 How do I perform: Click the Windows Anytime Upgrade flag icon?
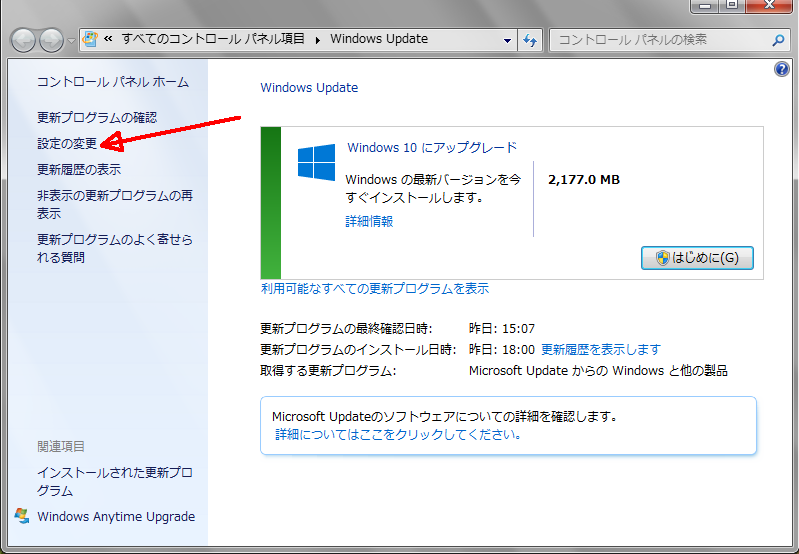coord(21,516)
